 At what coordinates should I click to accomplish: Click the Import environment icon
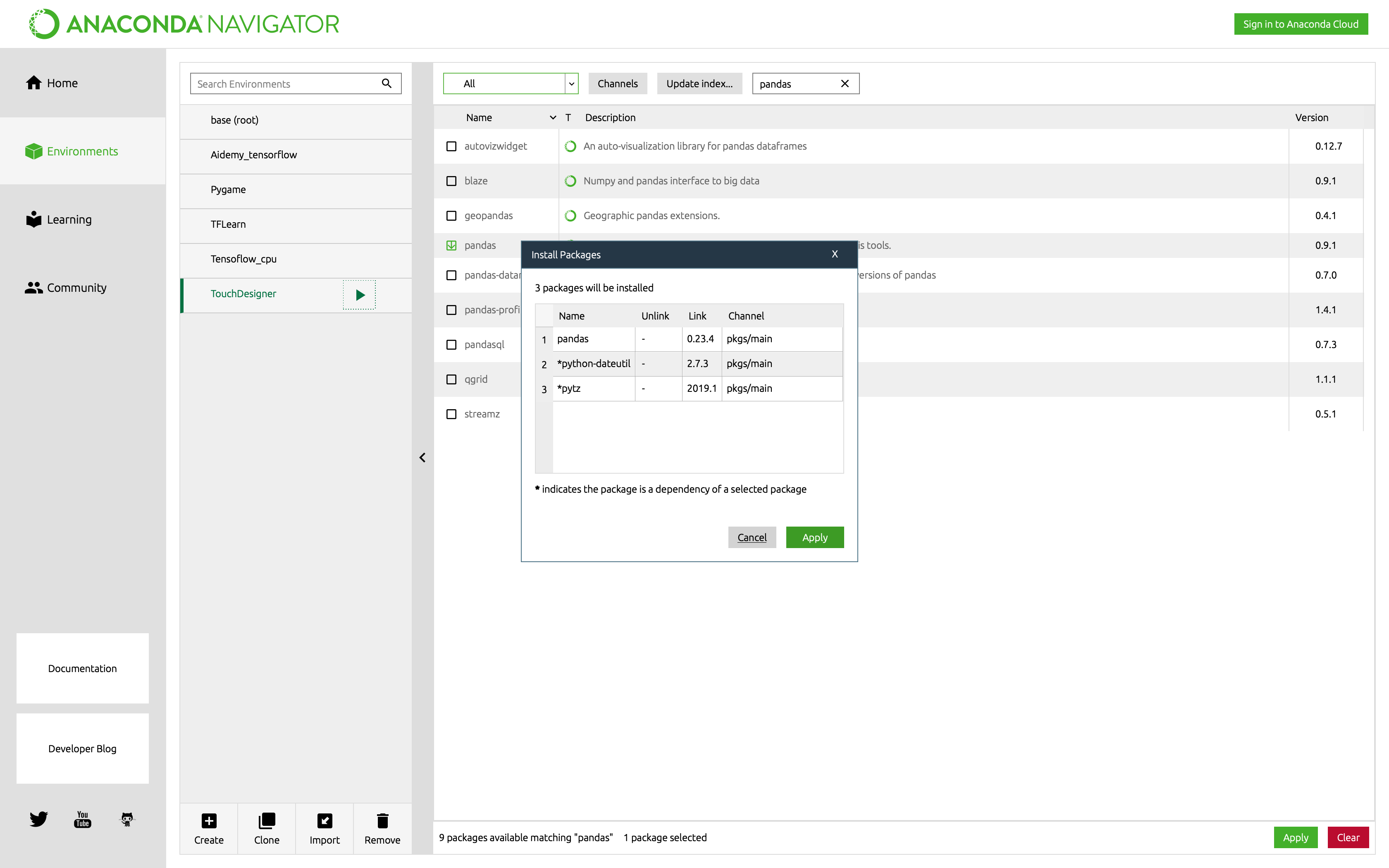click(324, 820)
